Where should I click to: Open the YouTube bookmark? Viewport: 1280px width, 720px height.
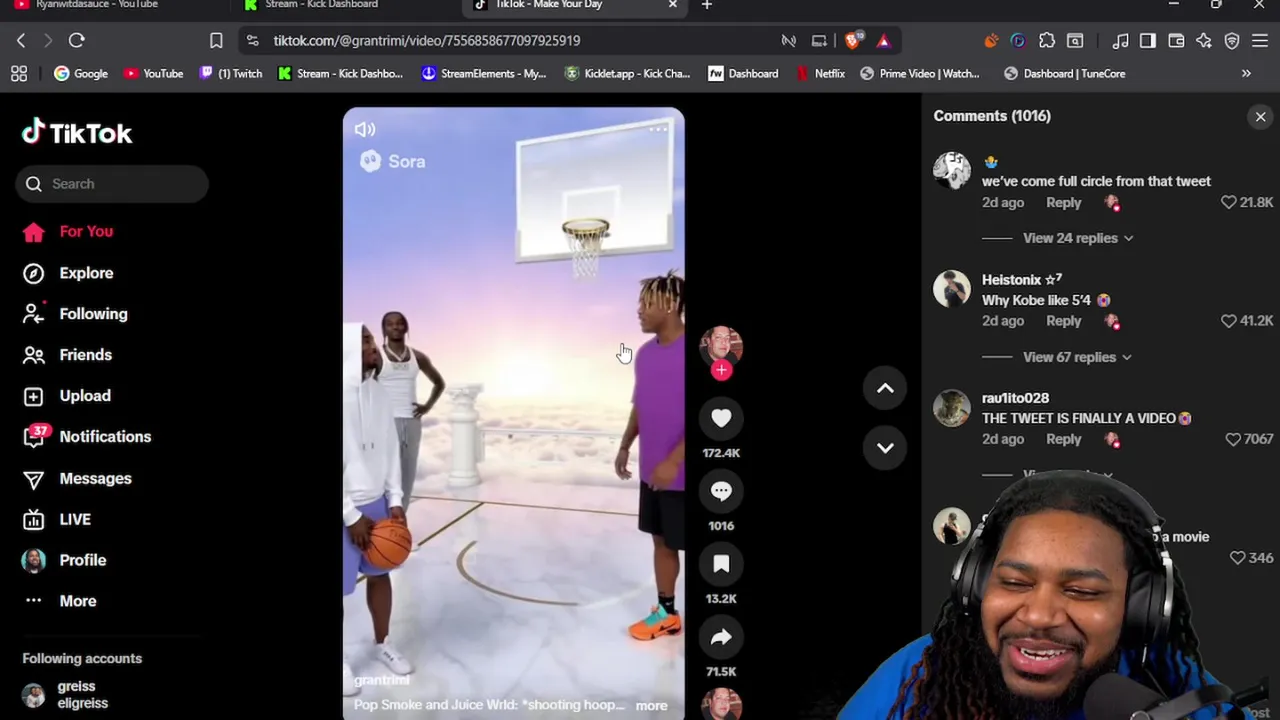point(153,74)
